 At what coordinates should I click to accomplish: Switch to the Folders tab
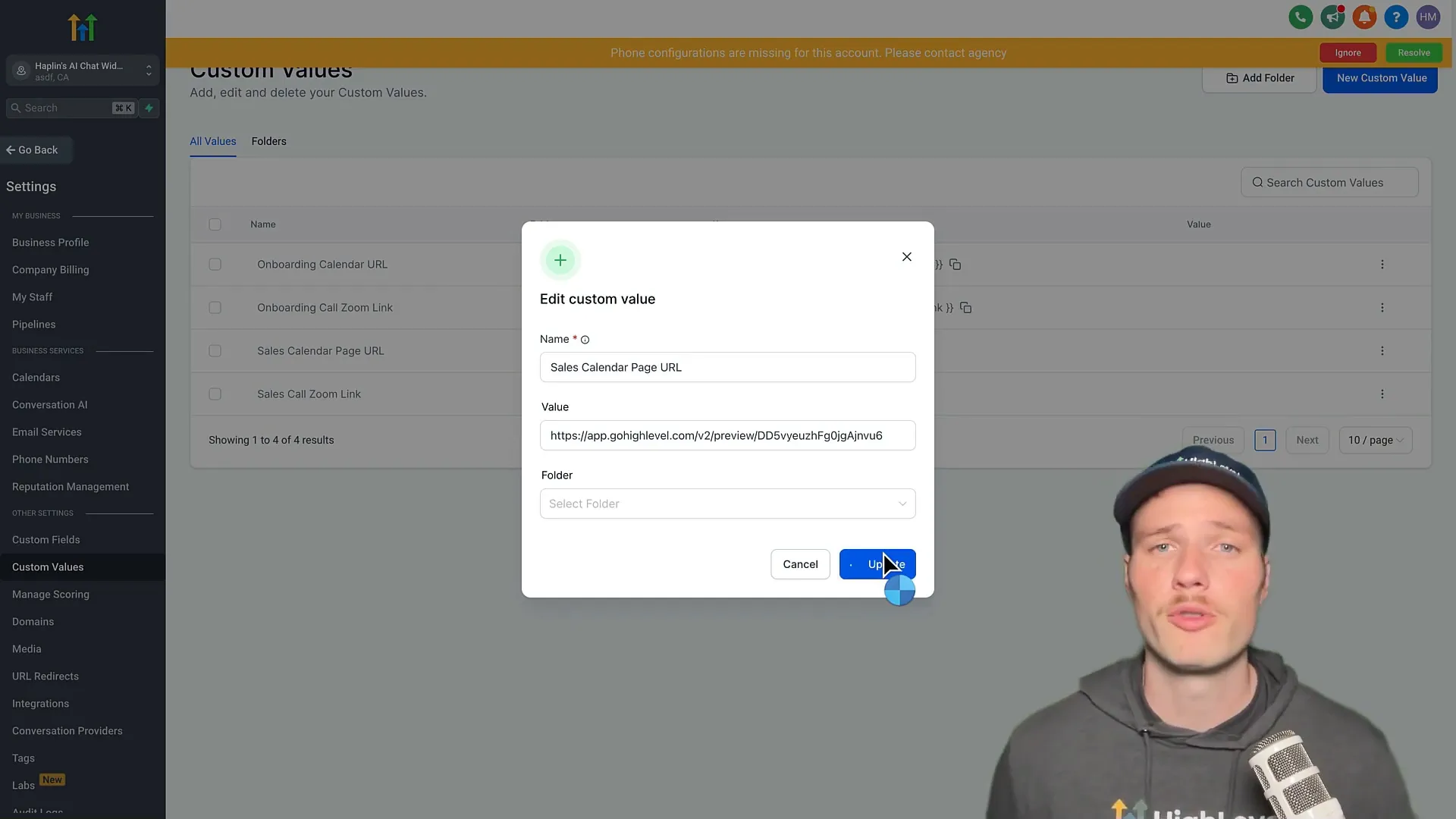pos(269,141)
